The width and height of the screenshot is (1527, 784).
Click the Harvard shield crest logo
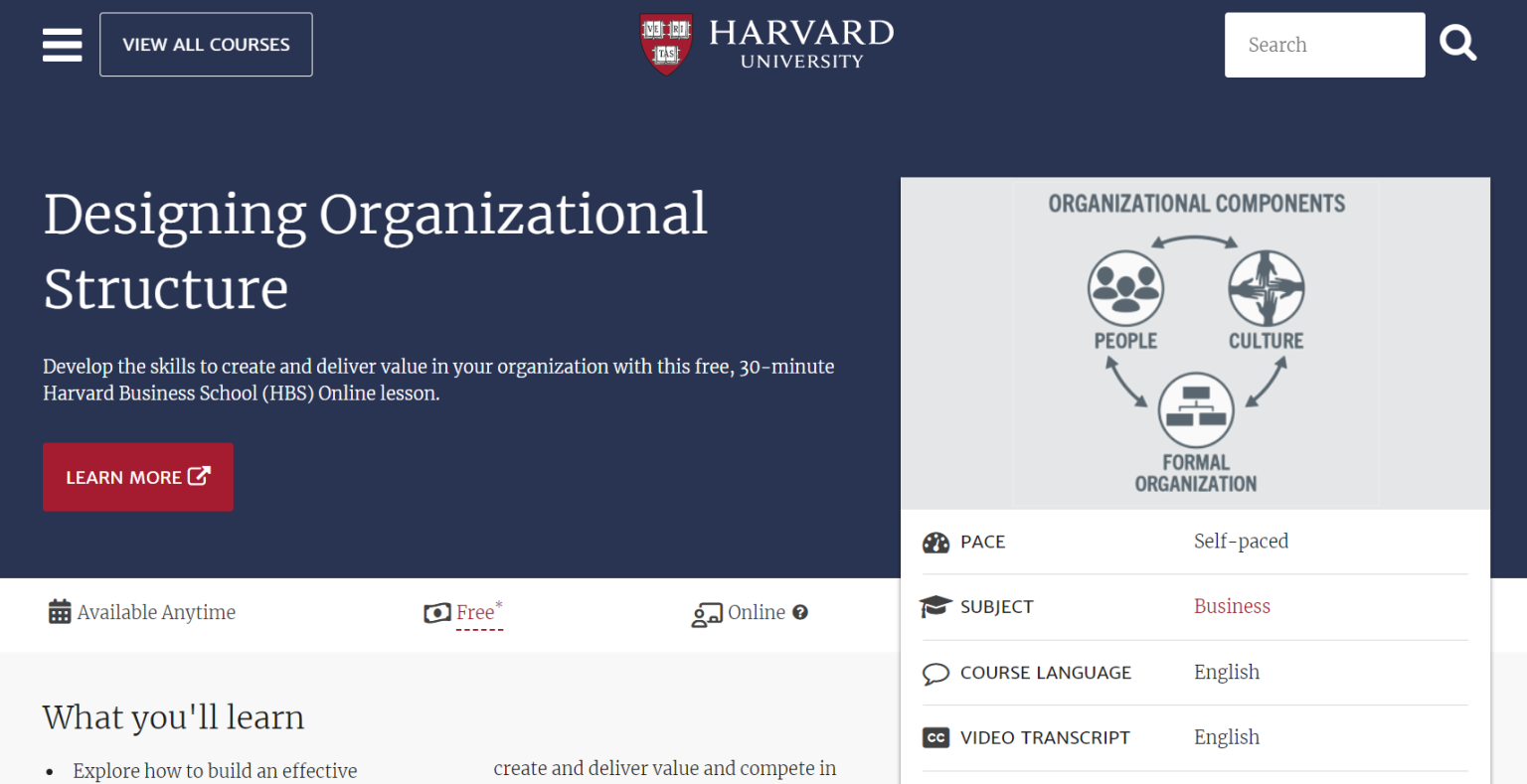[x=664, y=44]
